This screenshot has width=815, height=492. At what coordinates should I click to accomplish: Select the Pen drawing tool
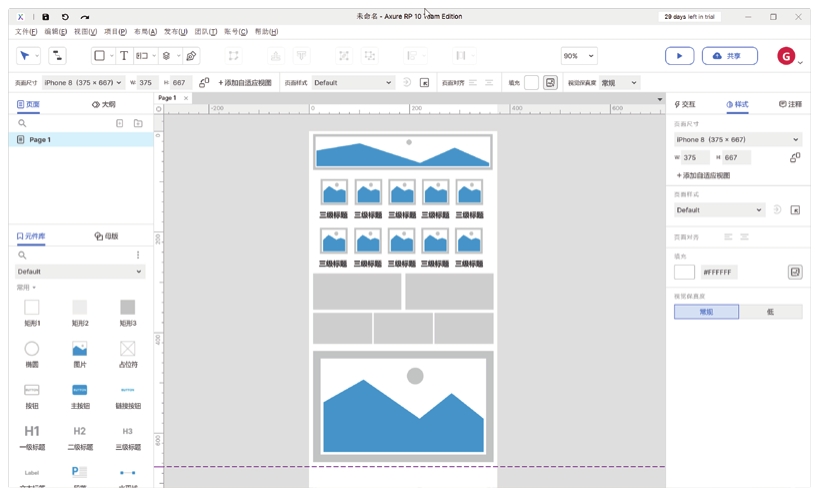tap(191, 56)
